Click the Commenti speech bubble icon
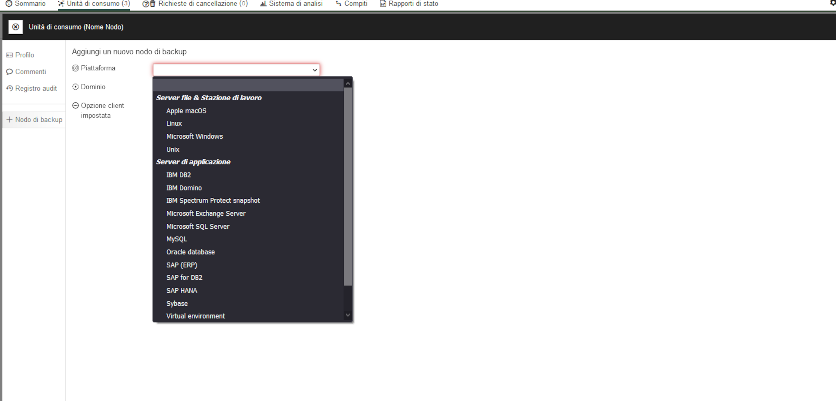 coord(9,71)
